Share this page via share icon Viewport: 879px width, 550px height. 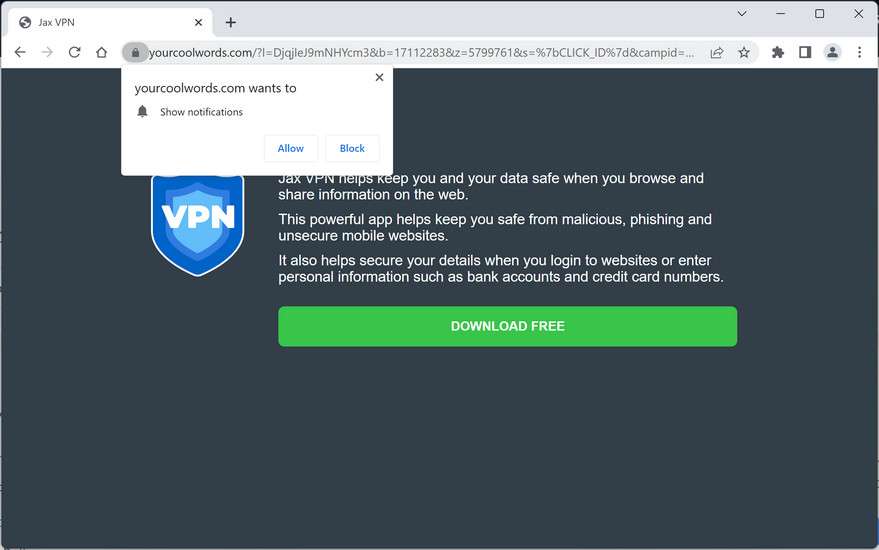[717, 53]
